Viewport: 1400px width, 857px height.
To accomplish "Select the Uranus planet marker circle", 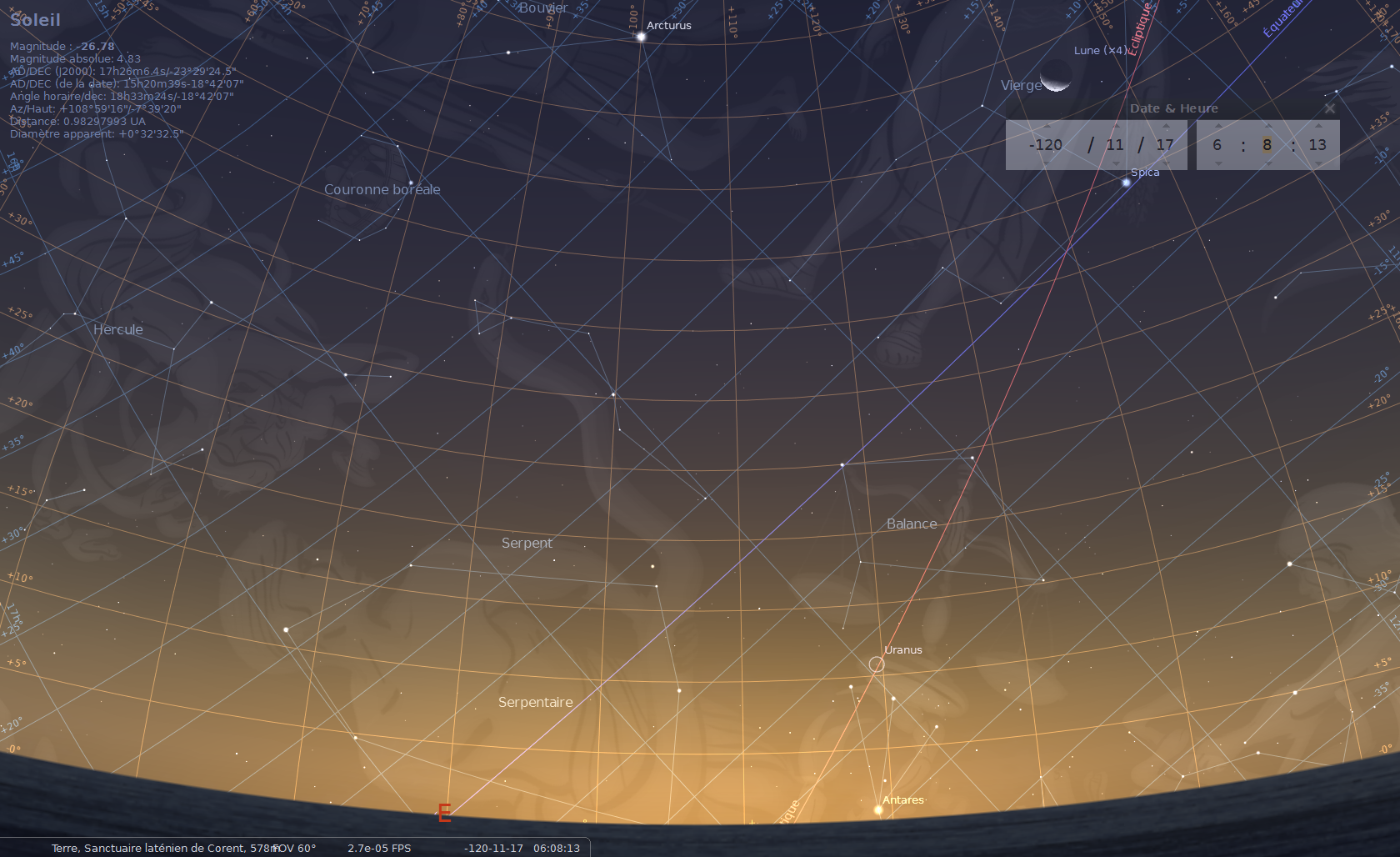I will point(877,664).
